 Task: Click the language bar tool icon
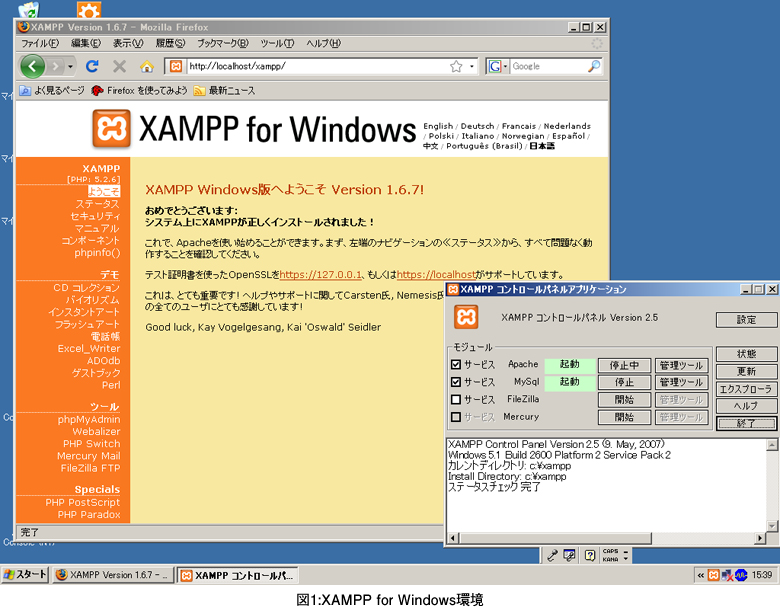552,555
